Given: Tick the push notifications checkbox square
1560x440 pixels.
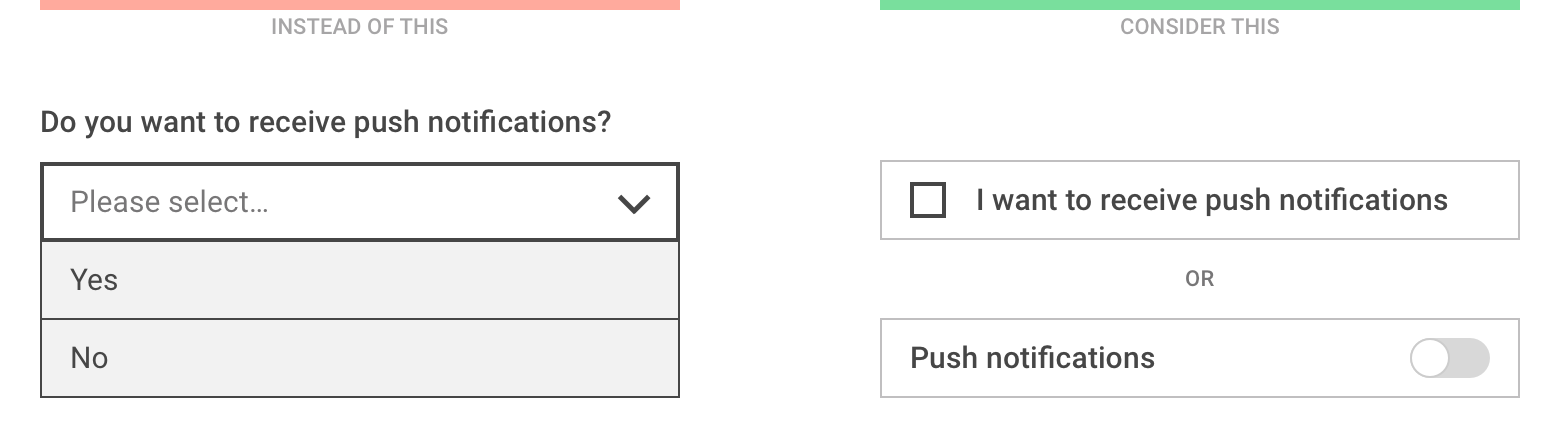Looking at the screenshot, I should click(928, 201).
